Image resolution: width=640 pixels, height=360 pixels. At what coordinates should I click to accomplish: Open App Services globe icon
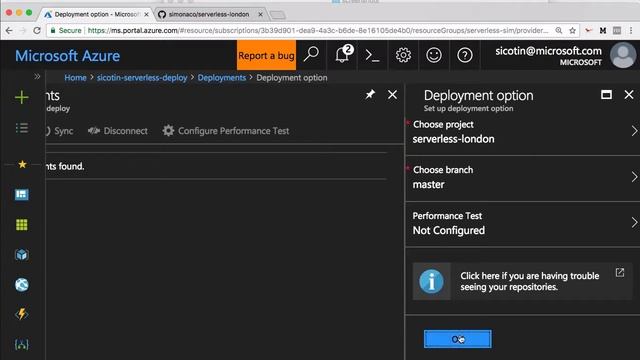[x=22, y=284]
